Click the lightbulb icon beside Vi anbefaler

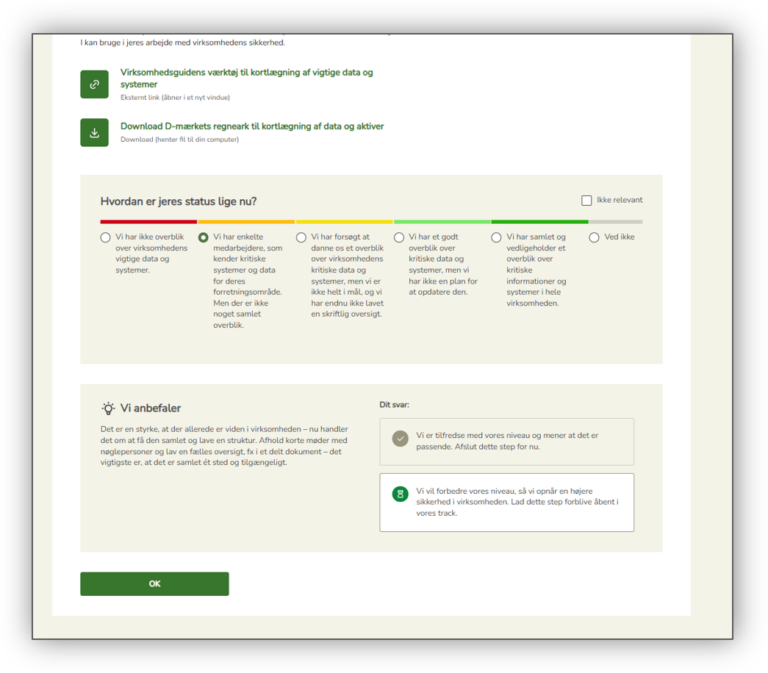click(x=108, y=408)
